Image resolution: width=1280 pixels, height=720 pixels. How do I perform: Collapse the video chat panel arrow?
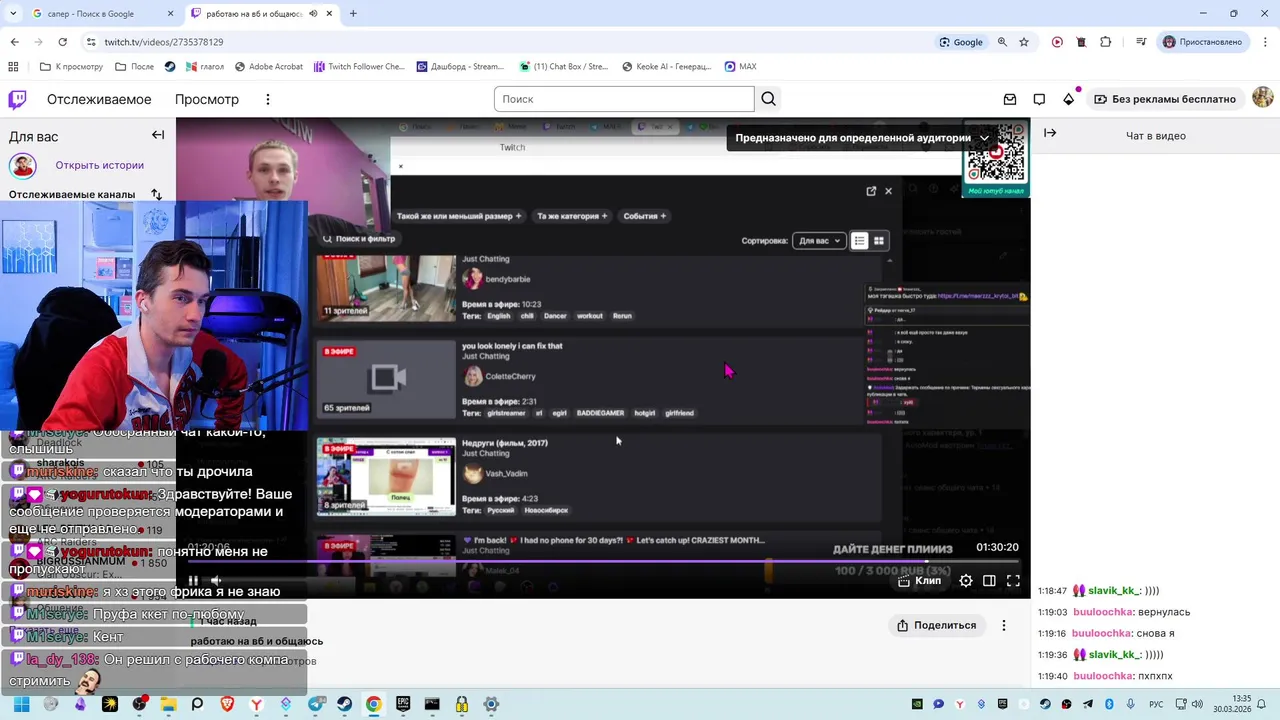coord(1050,133)
